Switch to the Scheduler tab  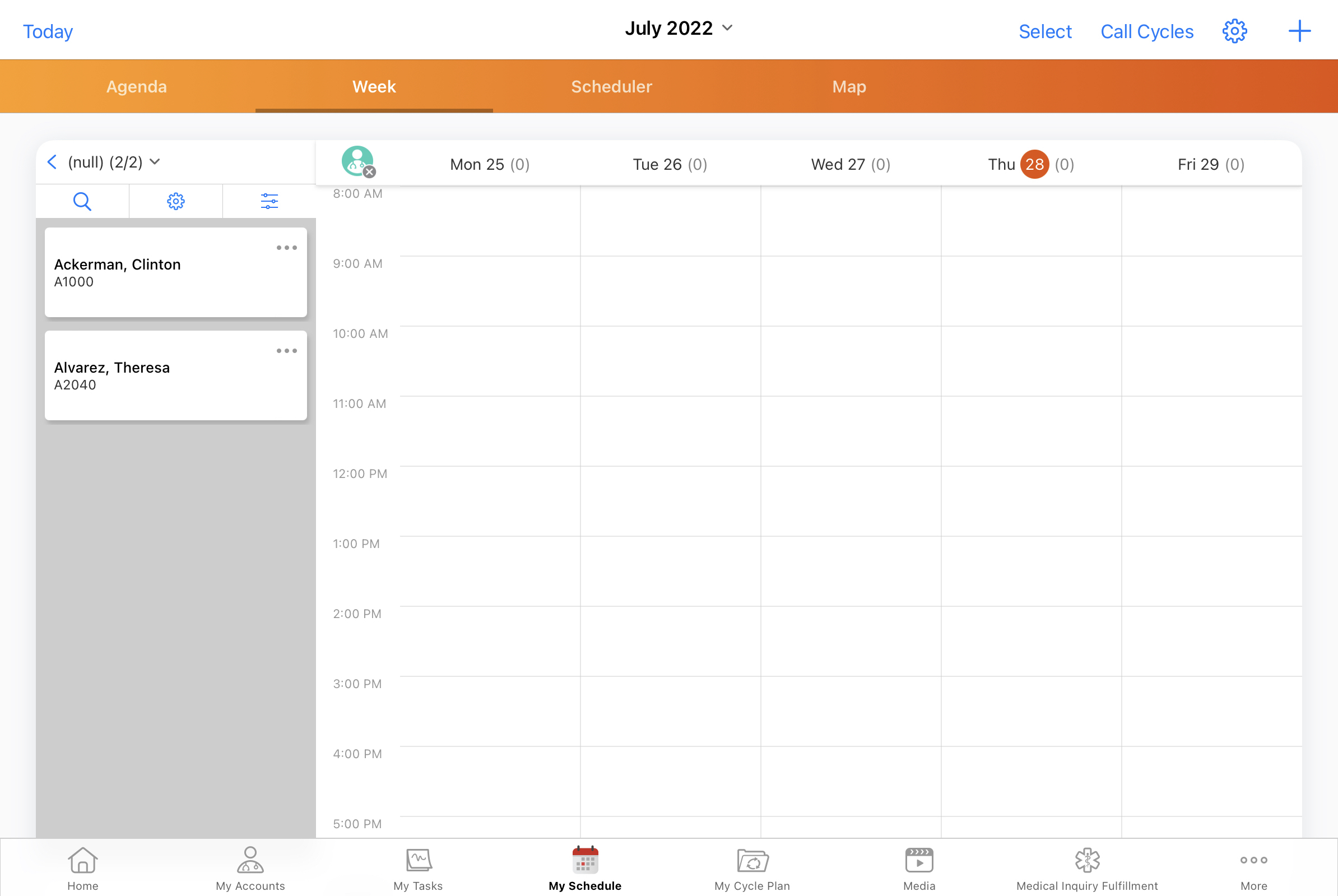tap(611, 86)
